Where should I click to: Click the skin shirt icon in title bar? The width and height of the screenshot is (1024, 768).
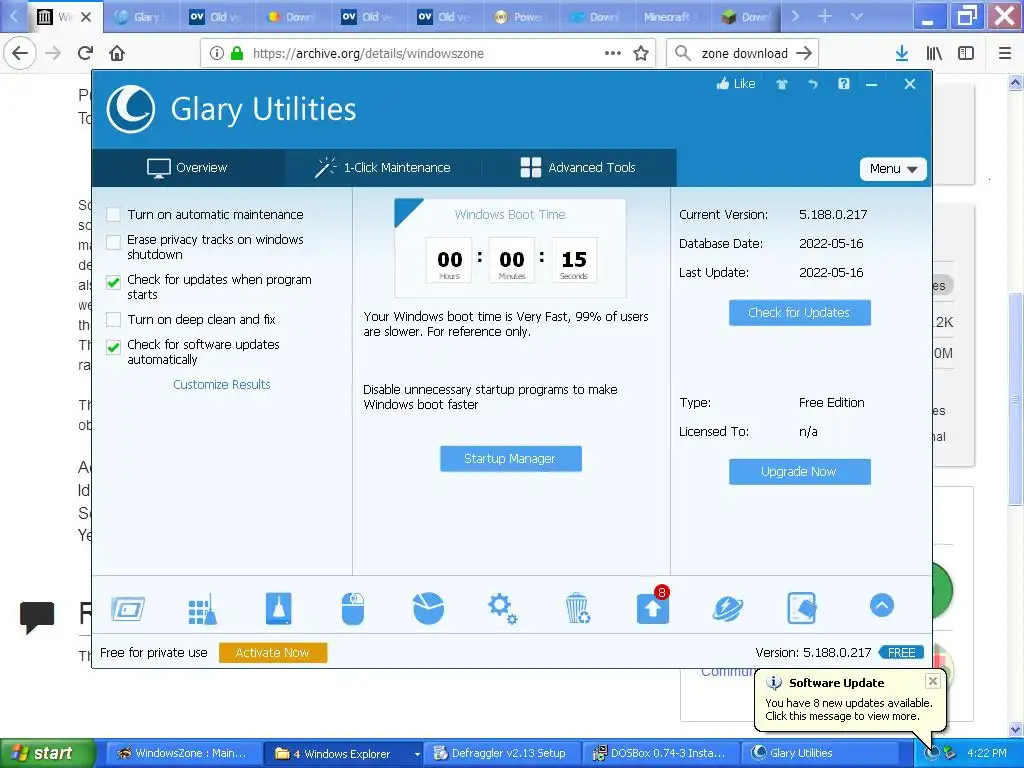click(782, 84)
